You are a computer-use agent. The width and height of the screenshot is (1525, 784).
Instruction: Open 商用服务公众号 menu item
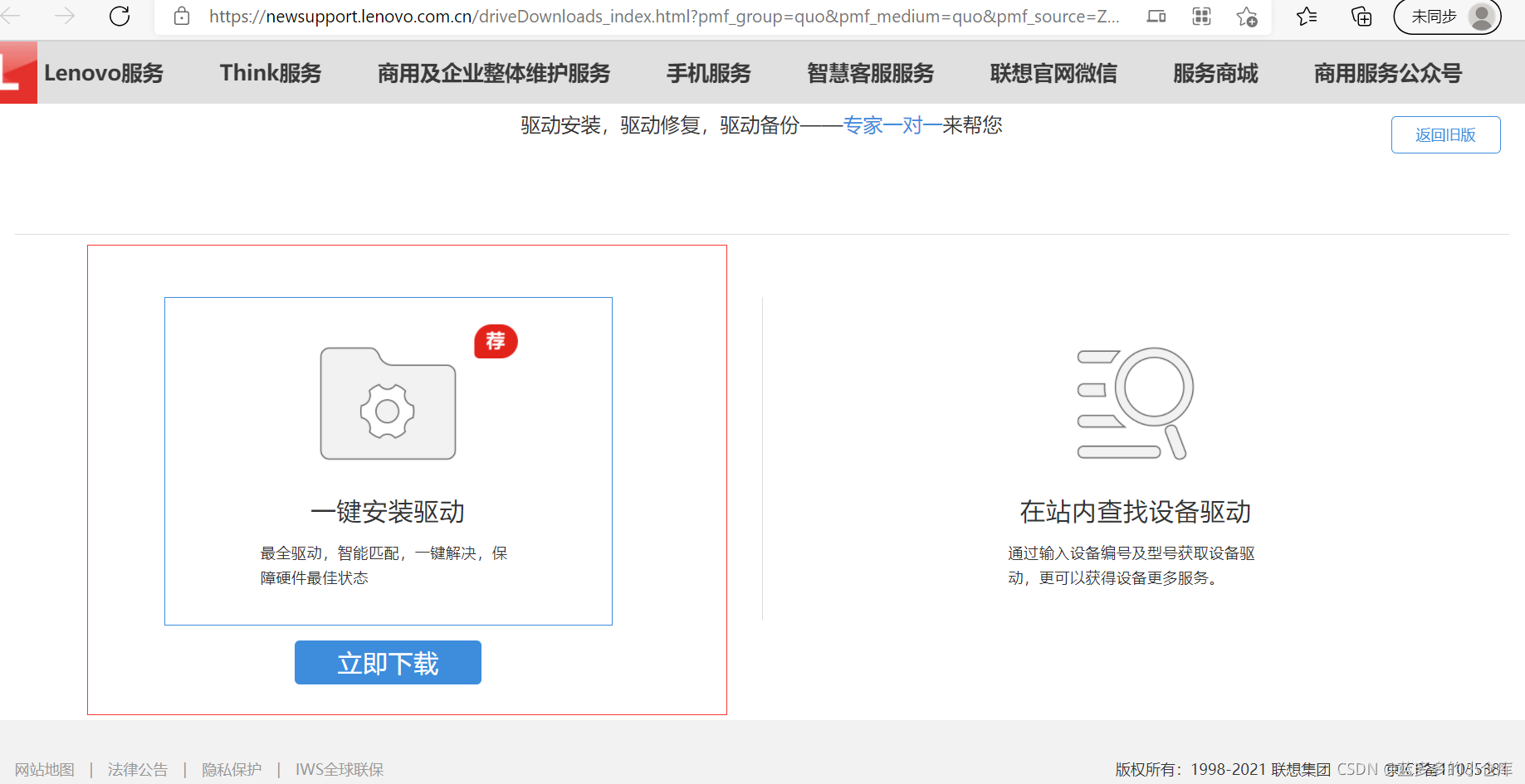click(1388, 73)
